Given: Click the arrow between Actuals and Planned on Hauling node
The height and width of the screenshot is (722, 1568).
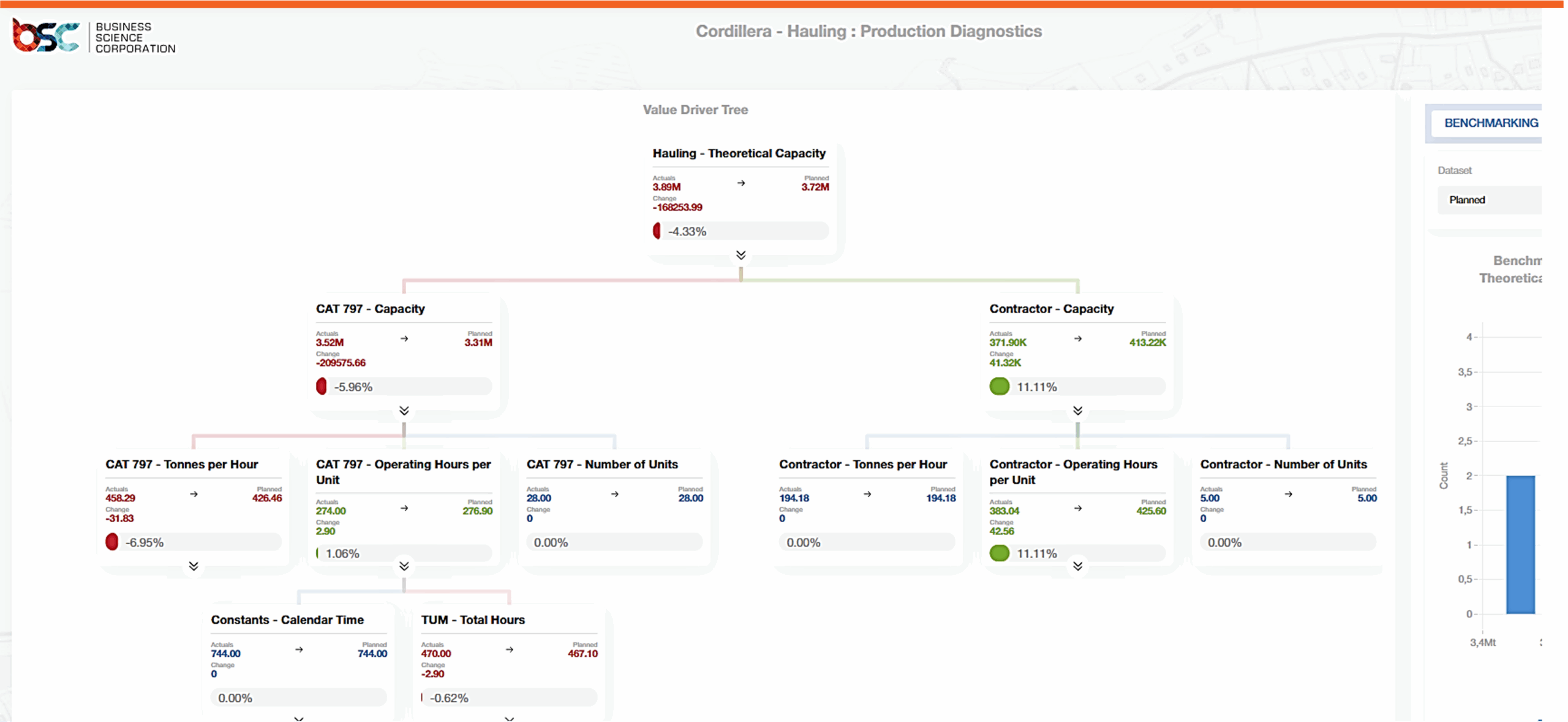Looking at the screenshot, I should [x=741, y=183].
